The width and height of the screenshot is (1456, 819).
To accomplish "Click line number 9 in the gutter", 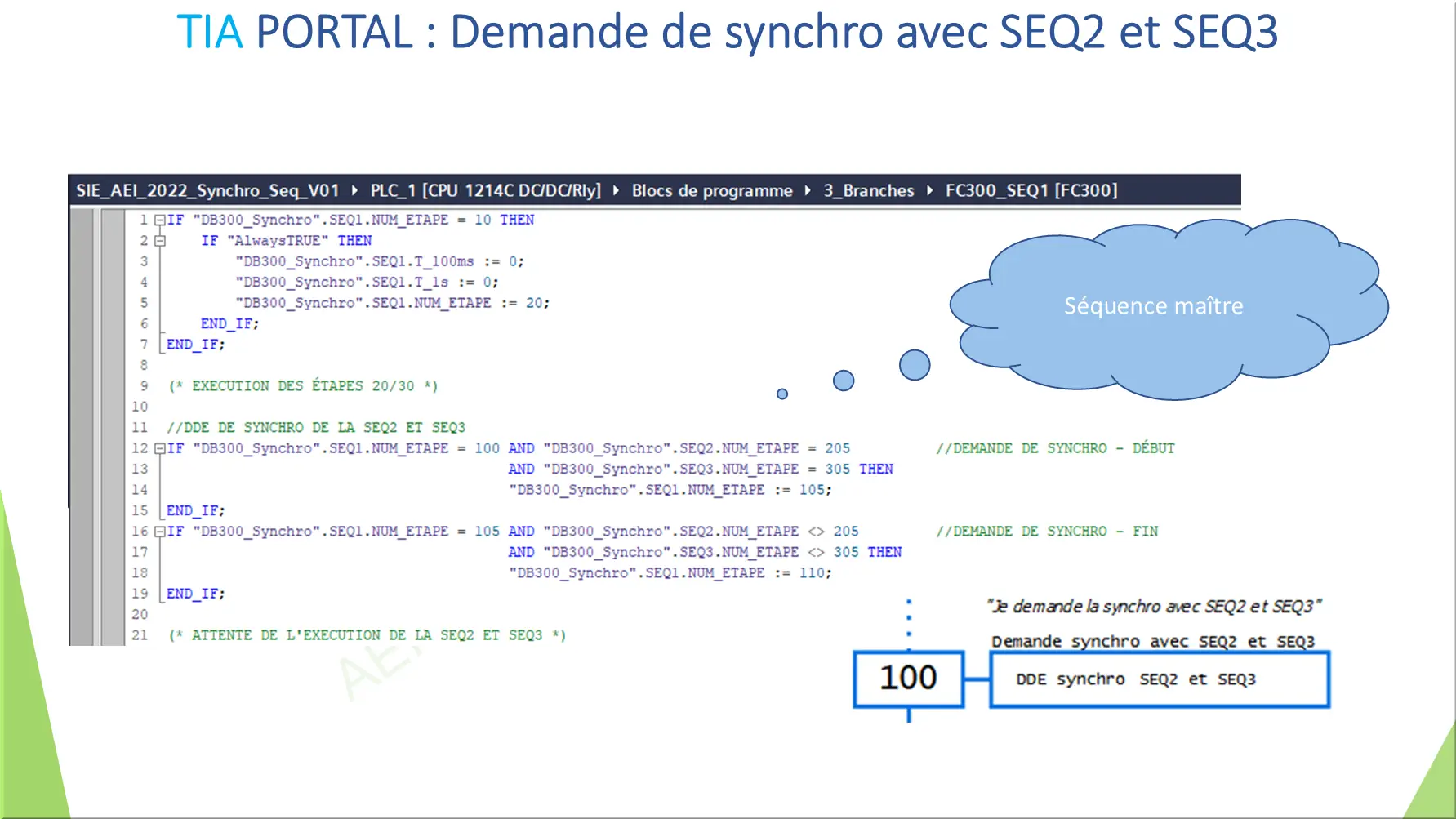I will (144, 385).
